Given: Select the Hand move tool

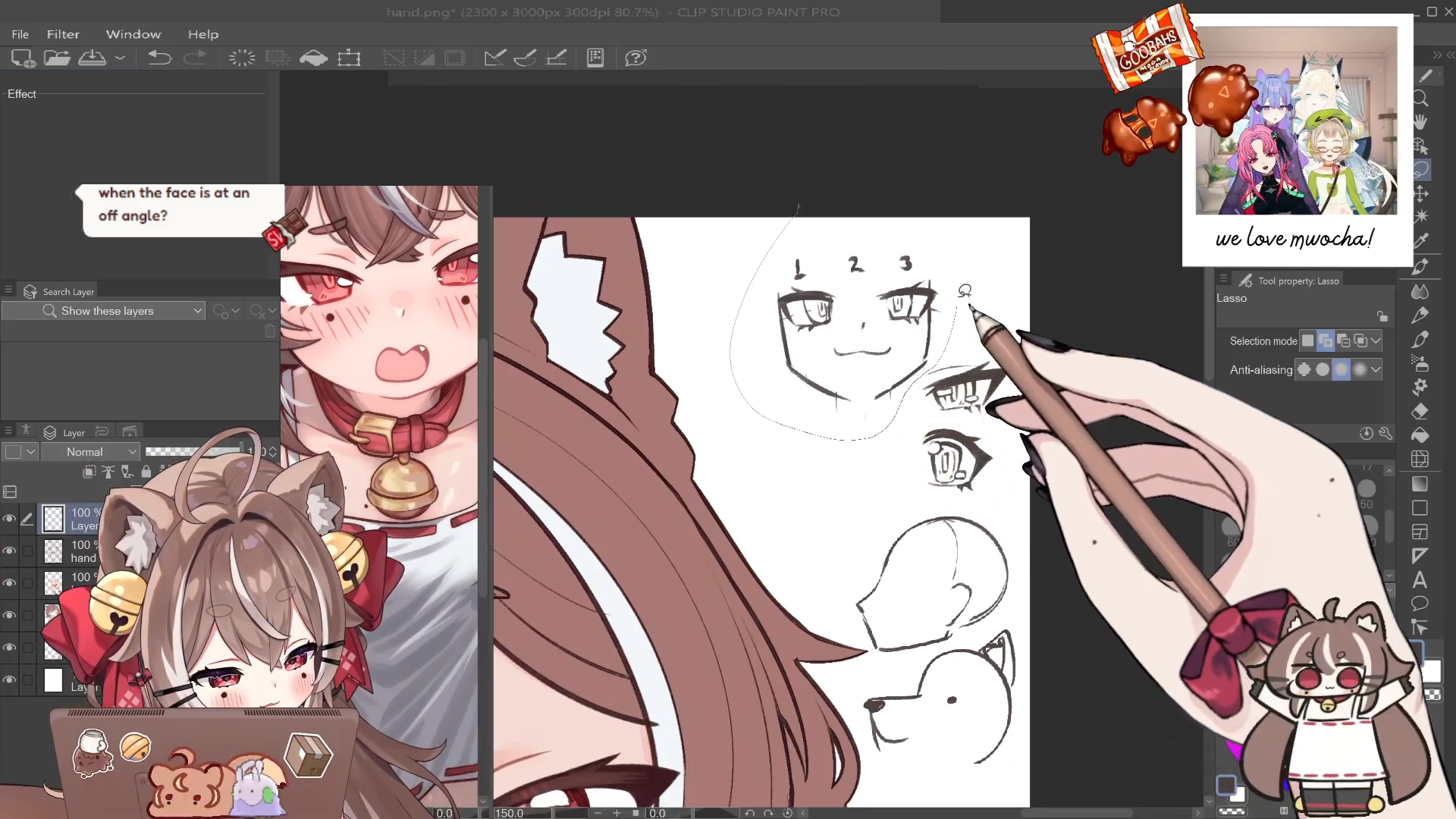Looking at the screenshot, I should [x=1420, y=122].
